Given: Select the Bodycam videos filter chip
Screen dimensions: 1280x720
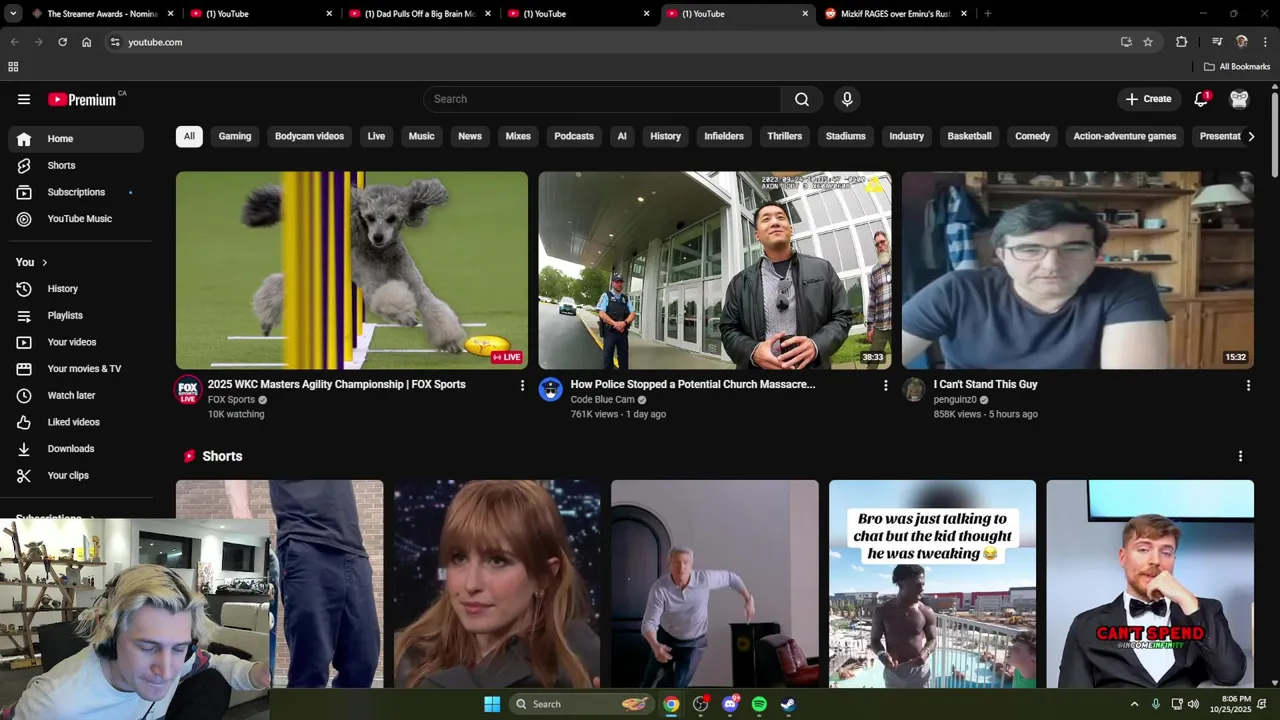Looking at the screenshot, I should 309,136.
